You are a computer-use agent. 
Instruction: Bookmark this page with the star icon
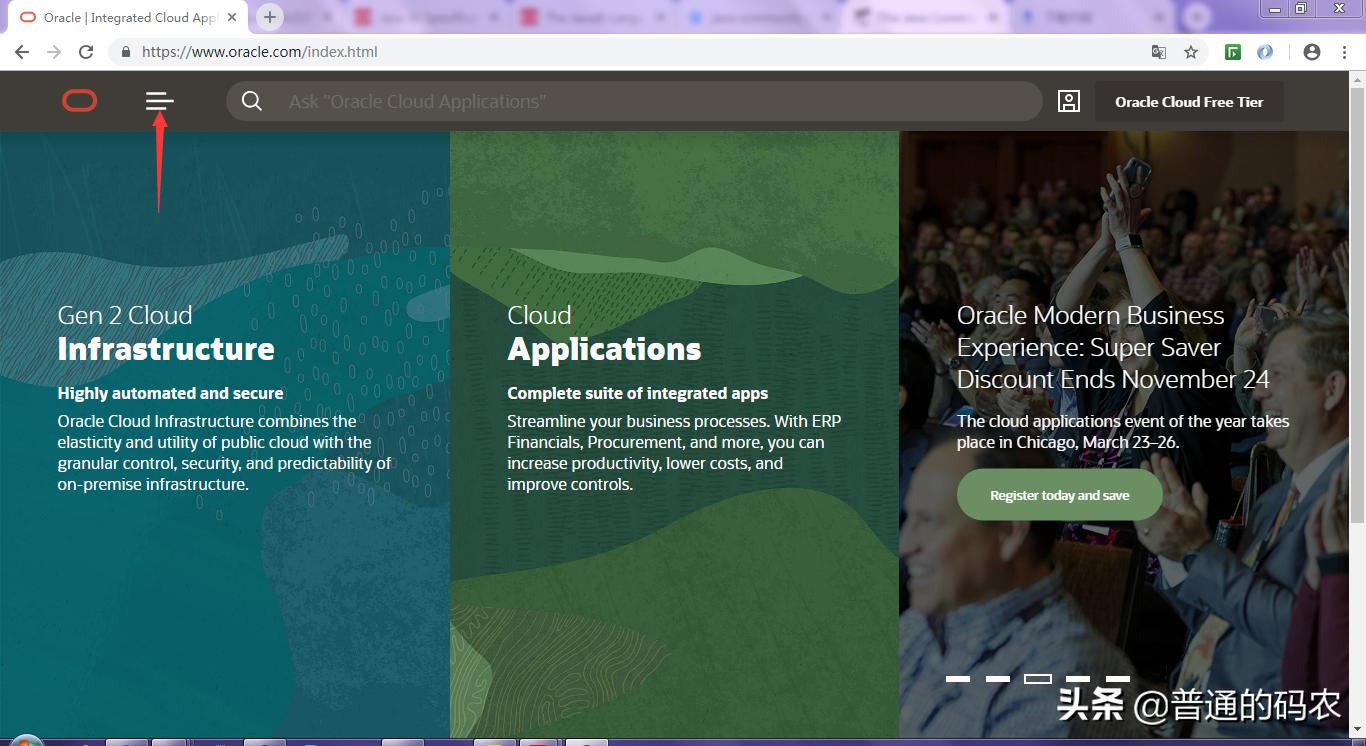1191,52
